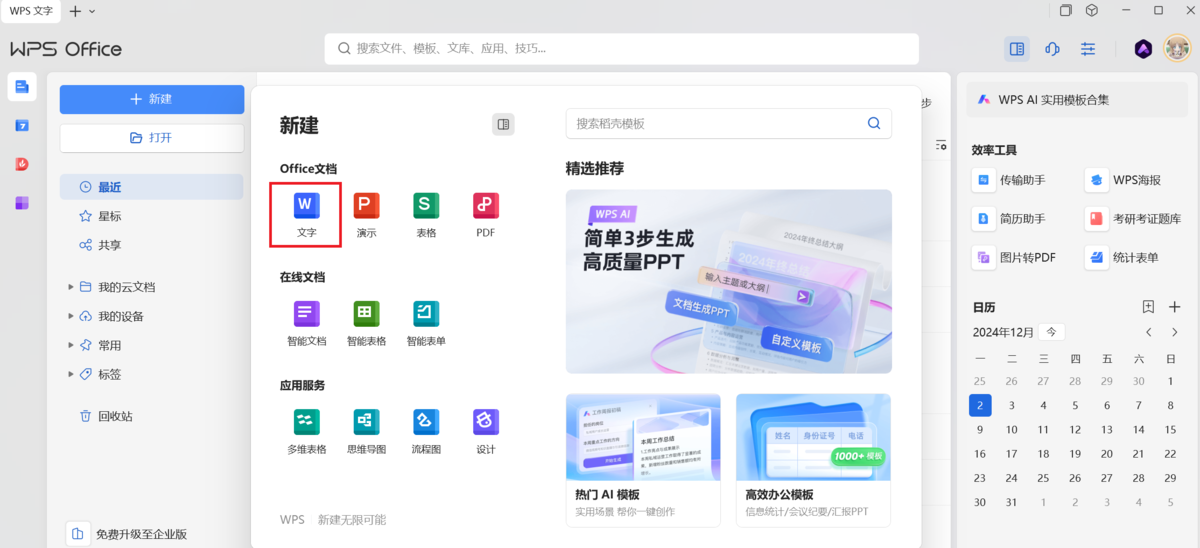Launch 思维导图 mind map
The width and height of the screenshot is (1200, 548).
366,431
